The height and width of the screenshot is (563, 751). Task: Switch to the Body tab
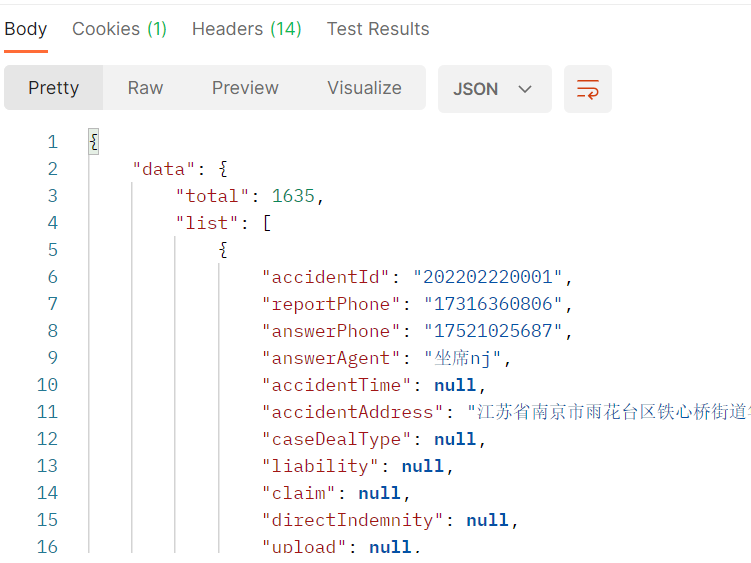tap(26, 29)
